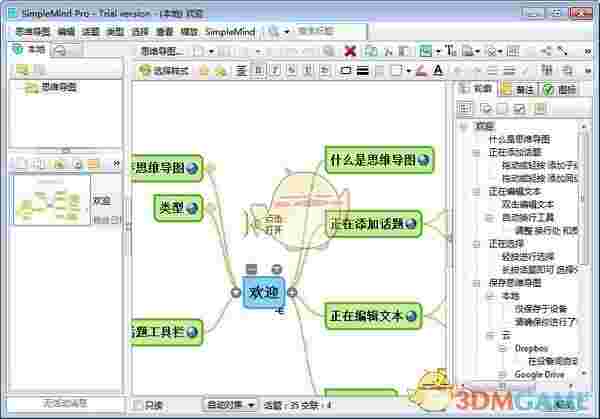The height and width of the screenshot is (419, 600).
Task: Click the thick line style icon
Action: [363, 70]
